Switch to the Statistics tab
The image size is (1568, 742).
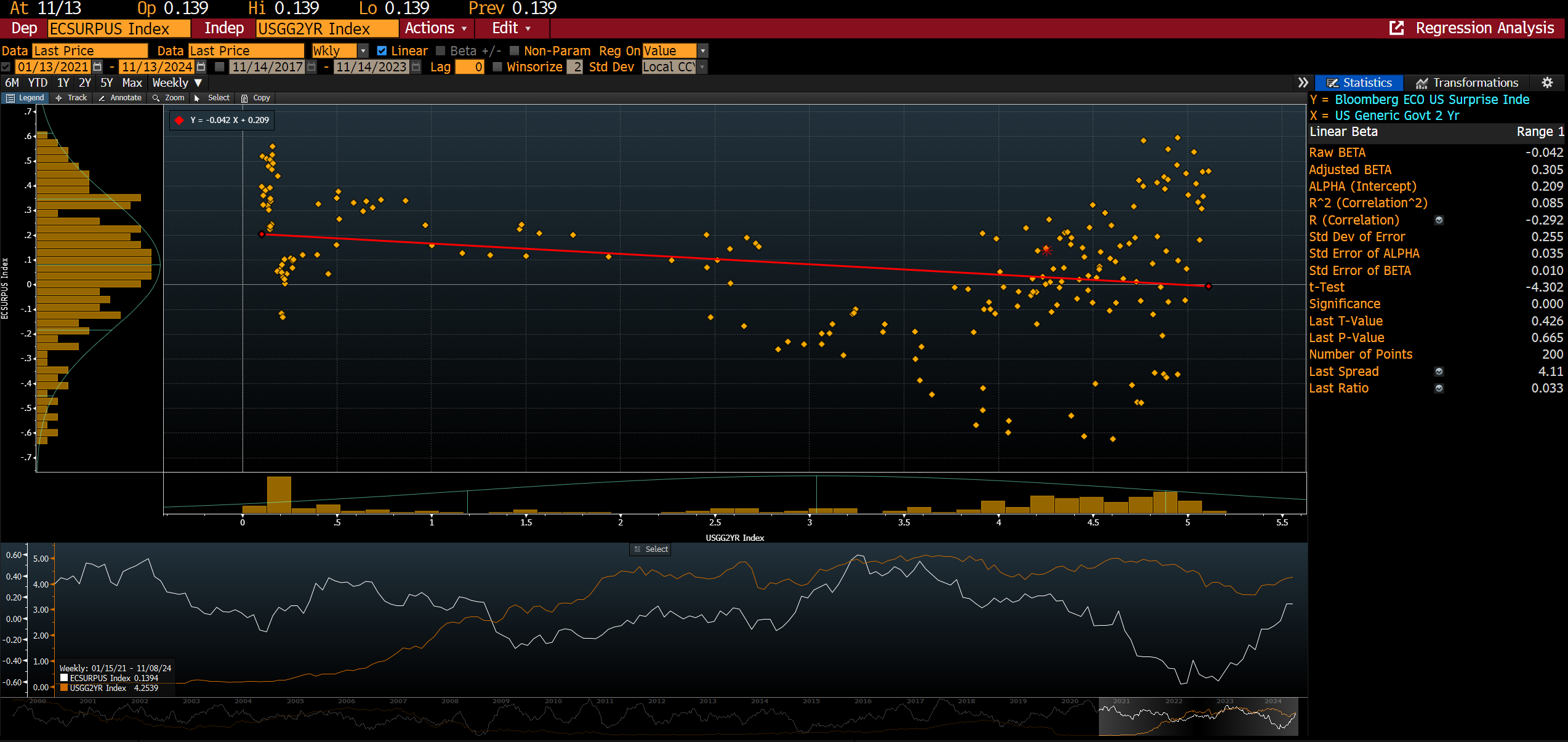(1359, 82)
